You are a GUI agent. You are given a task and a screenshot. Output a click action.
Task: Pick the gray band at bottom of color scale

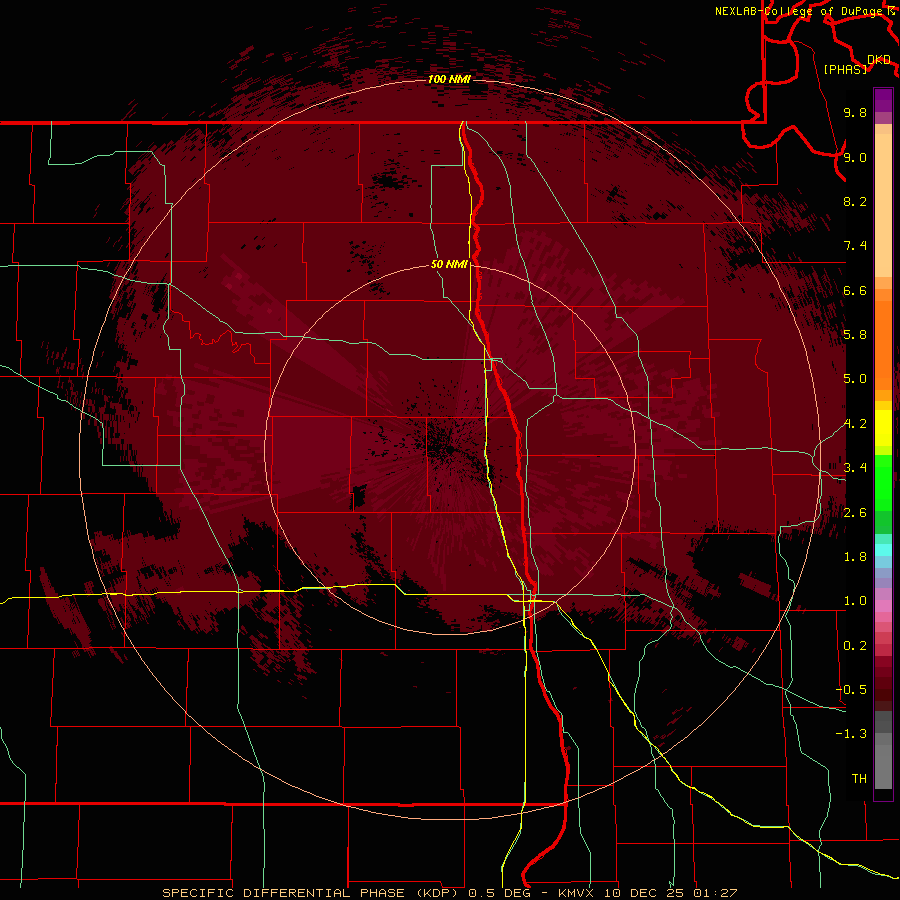tap(883, 766)
